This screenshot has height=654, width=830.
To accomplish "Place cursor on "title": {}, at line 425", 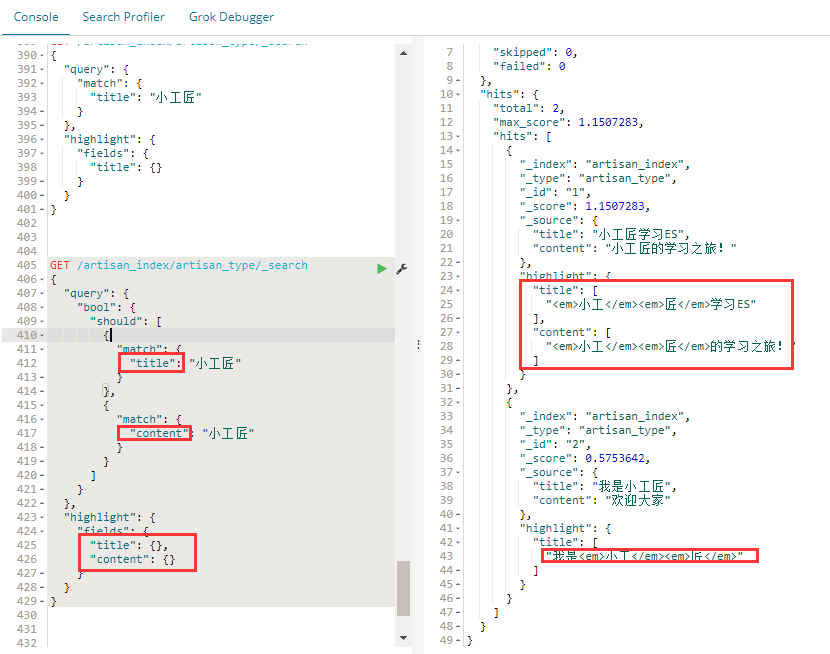I will click(x=129, y=545).
